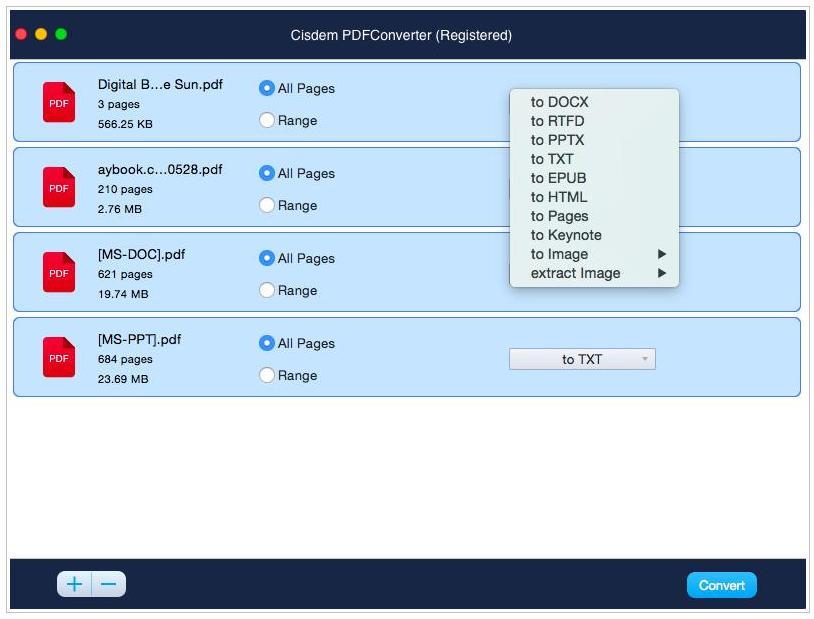814x619 pixels.
Task: Add a file with the plus button
Action: [74, 584]
